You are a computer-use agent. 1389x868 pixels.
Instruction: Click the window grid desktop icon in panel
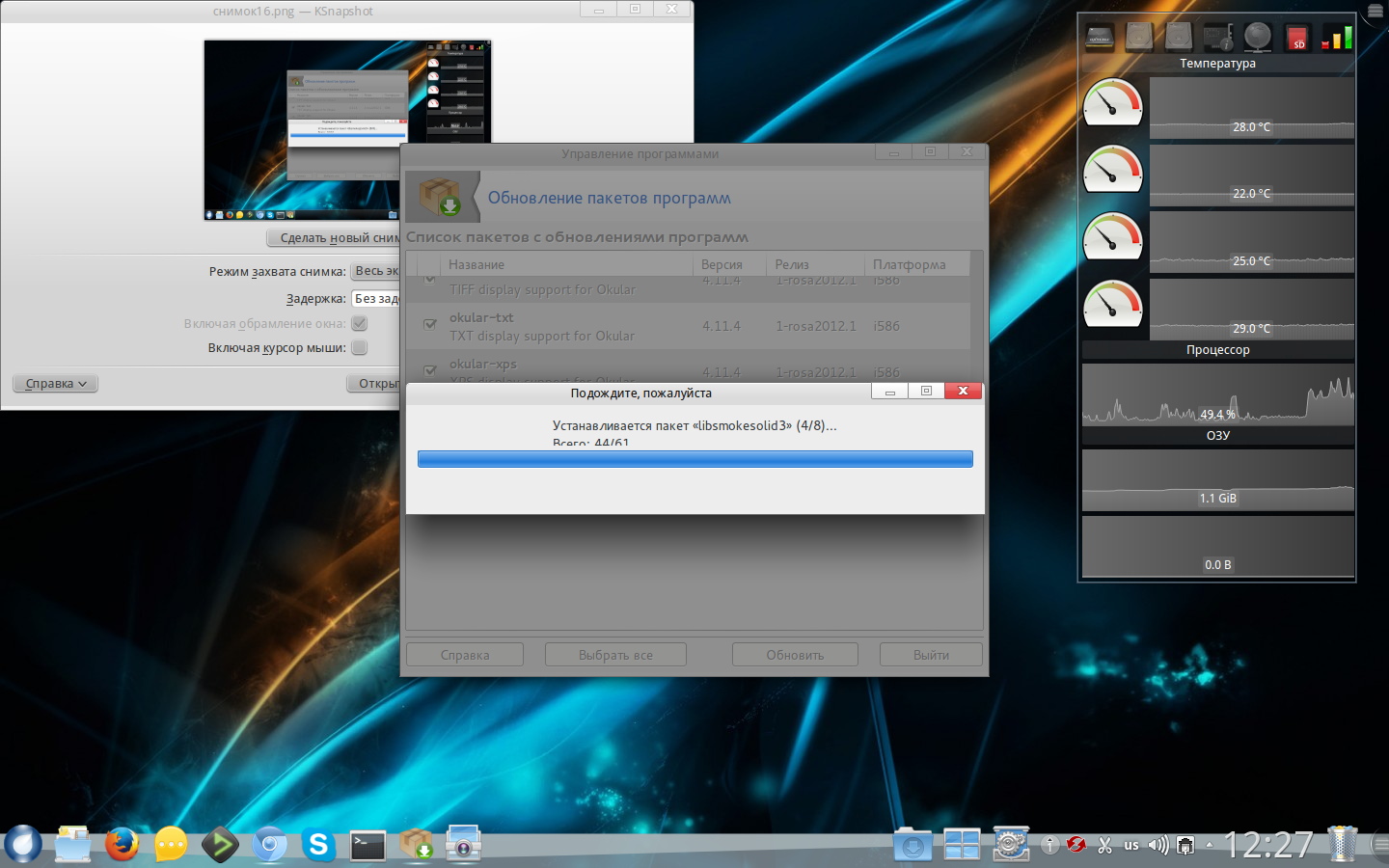pyautogui.click(x=962, y=845)
